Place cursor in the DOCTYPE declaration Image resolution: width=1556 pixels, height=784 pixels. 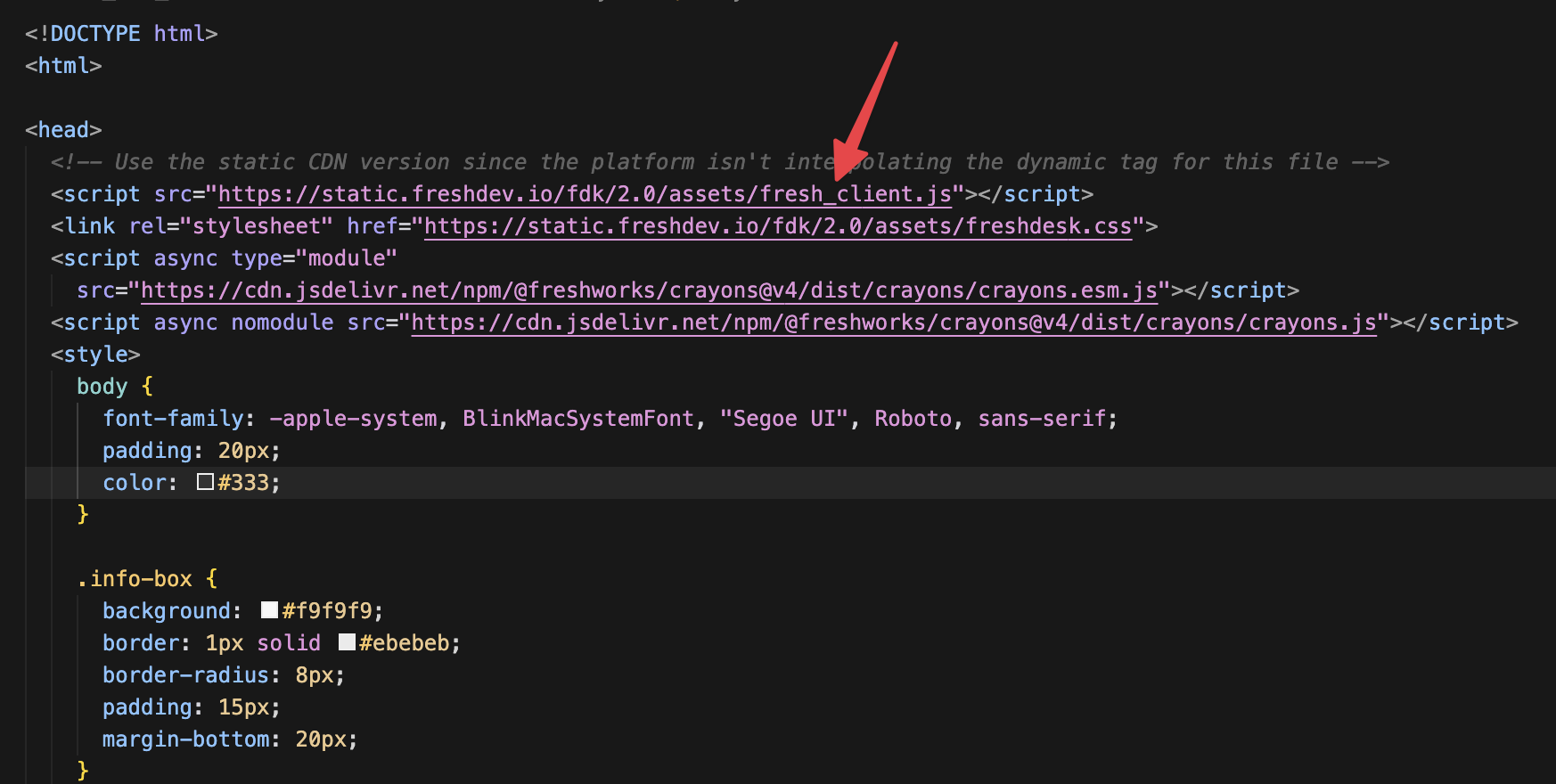point(95,34)
